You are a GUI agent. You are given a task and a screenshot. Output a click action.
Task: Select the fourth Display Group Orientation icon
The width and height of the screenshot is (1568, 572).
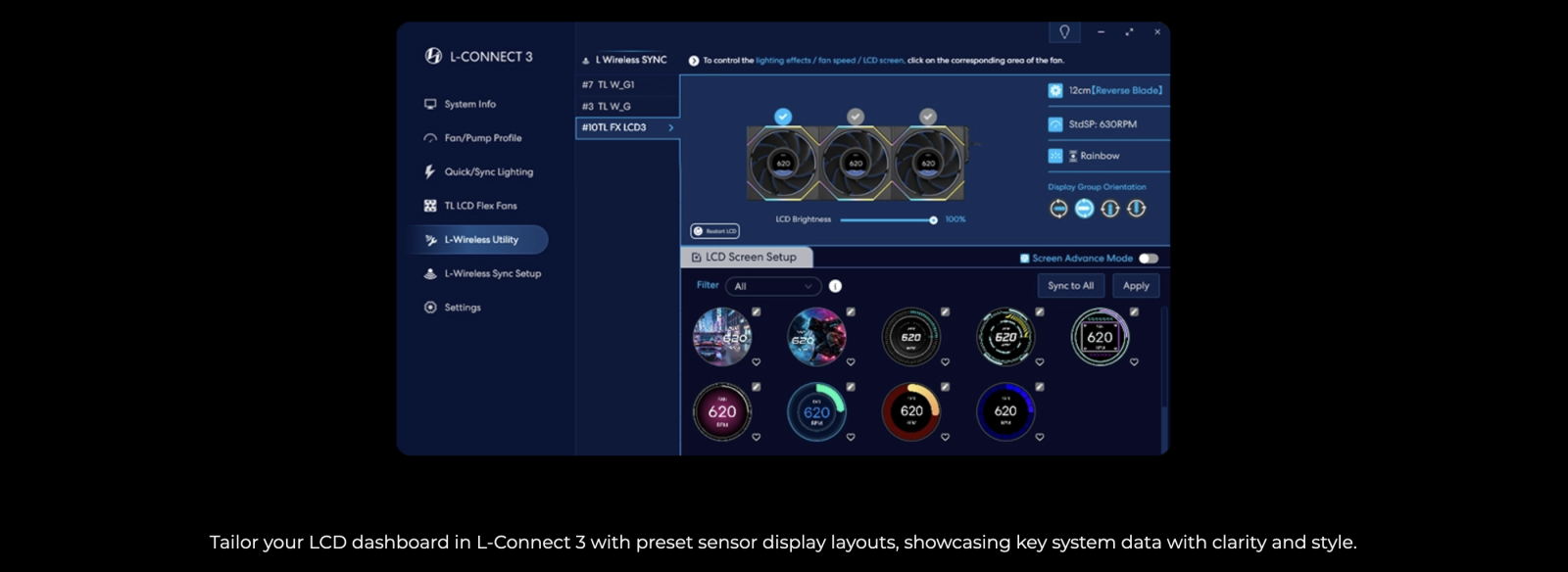1136,208
